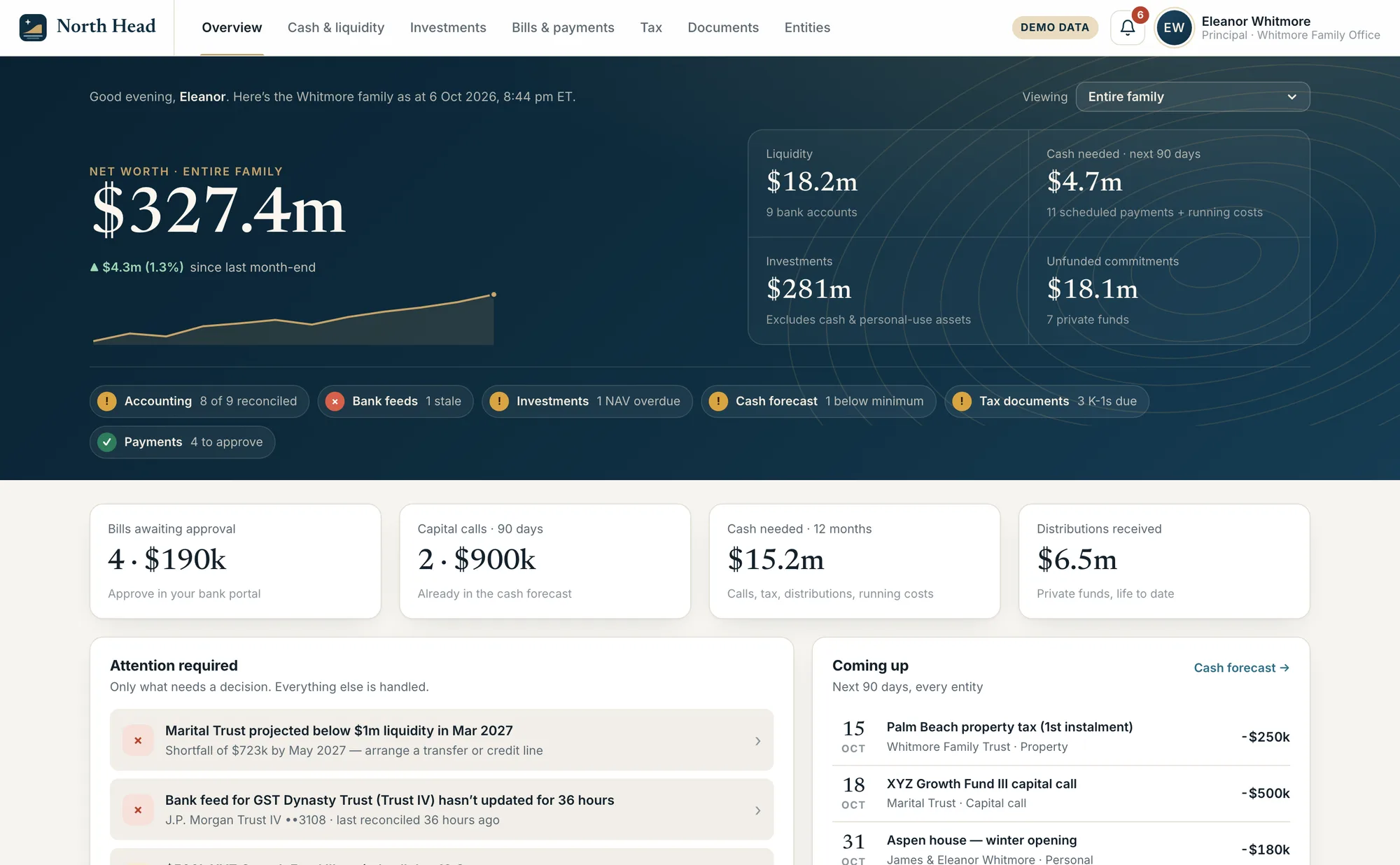Screen dimensions: 1400x865
Task: Navigate to the Entities tab
Action: click(x=807, y=27)
